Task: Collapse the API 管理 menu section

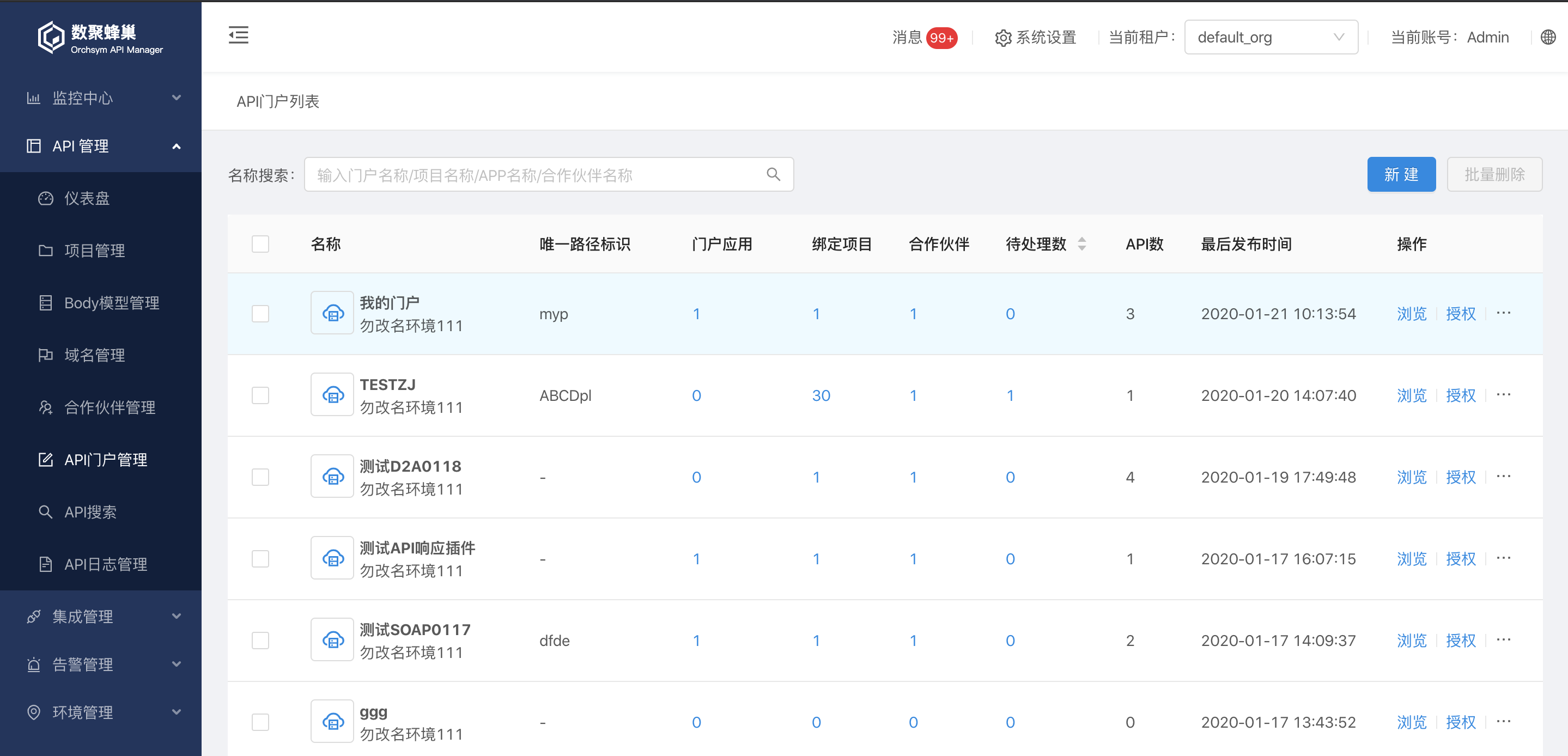Action: (100, 146)
